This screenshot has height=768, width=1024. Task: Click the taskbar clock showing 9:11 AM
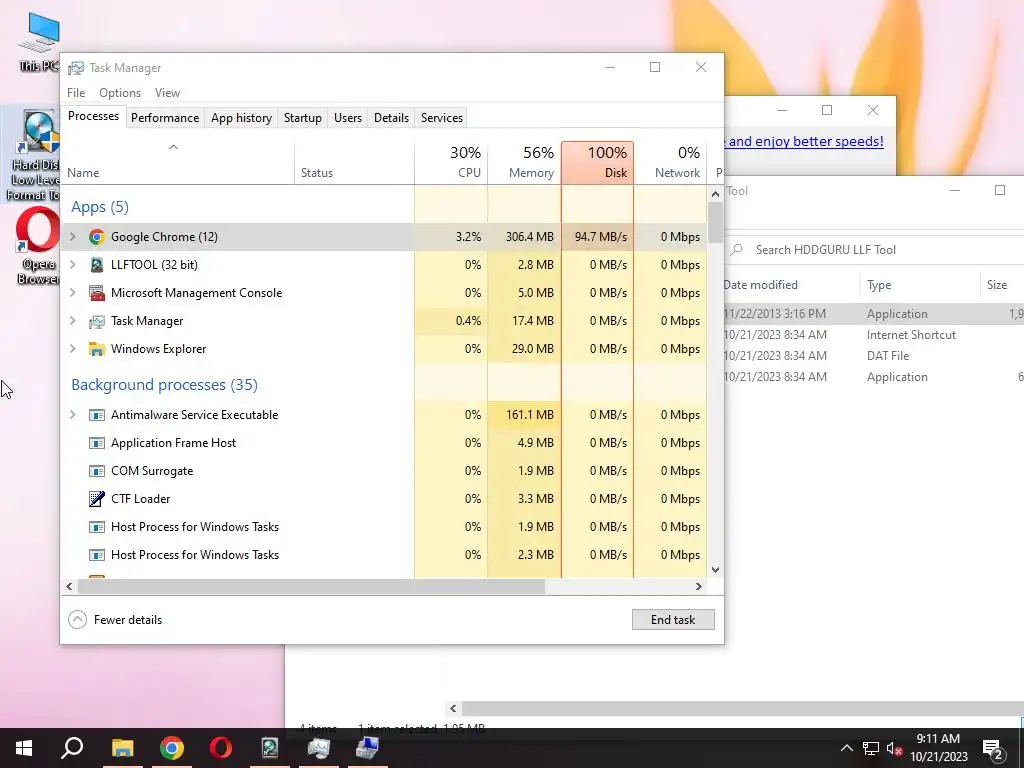click(938, 748)
